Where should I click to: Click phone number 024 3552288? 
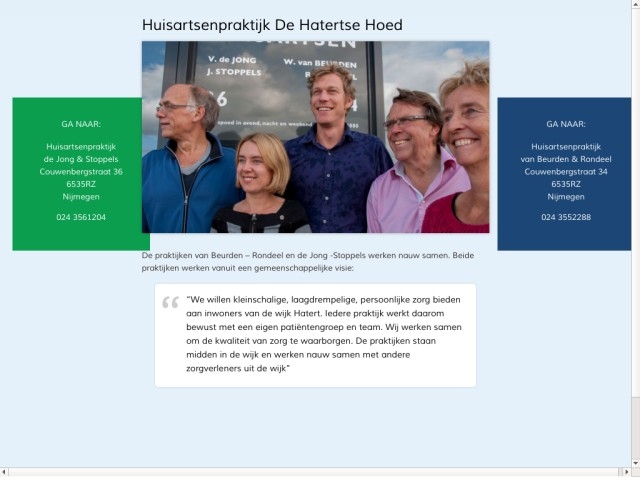[x=565, y=217]
